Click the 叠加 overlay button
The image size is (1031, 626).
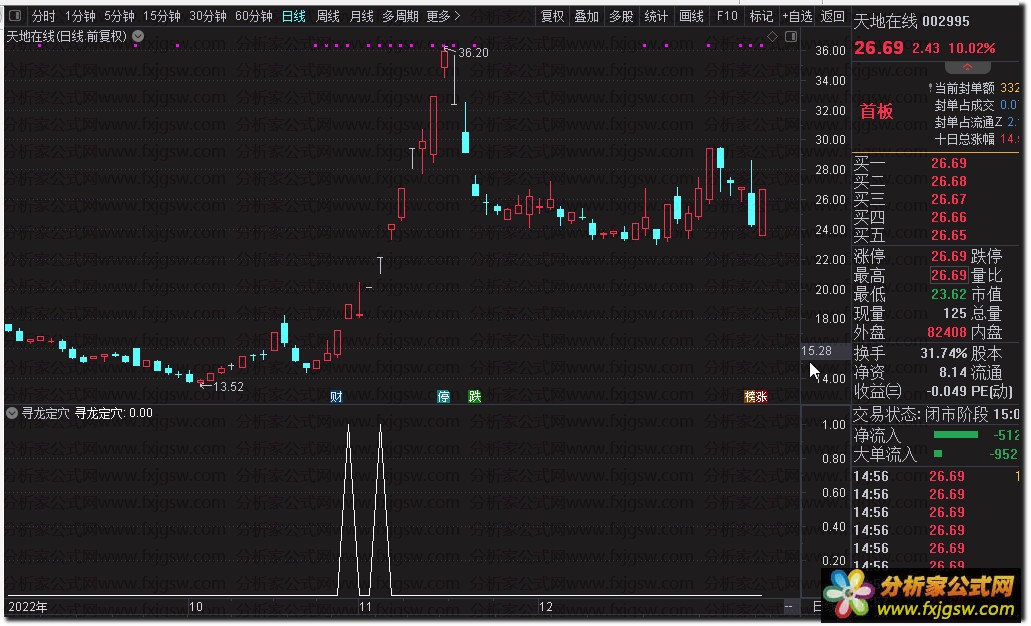pyautogui.click(x=586, y=16)
